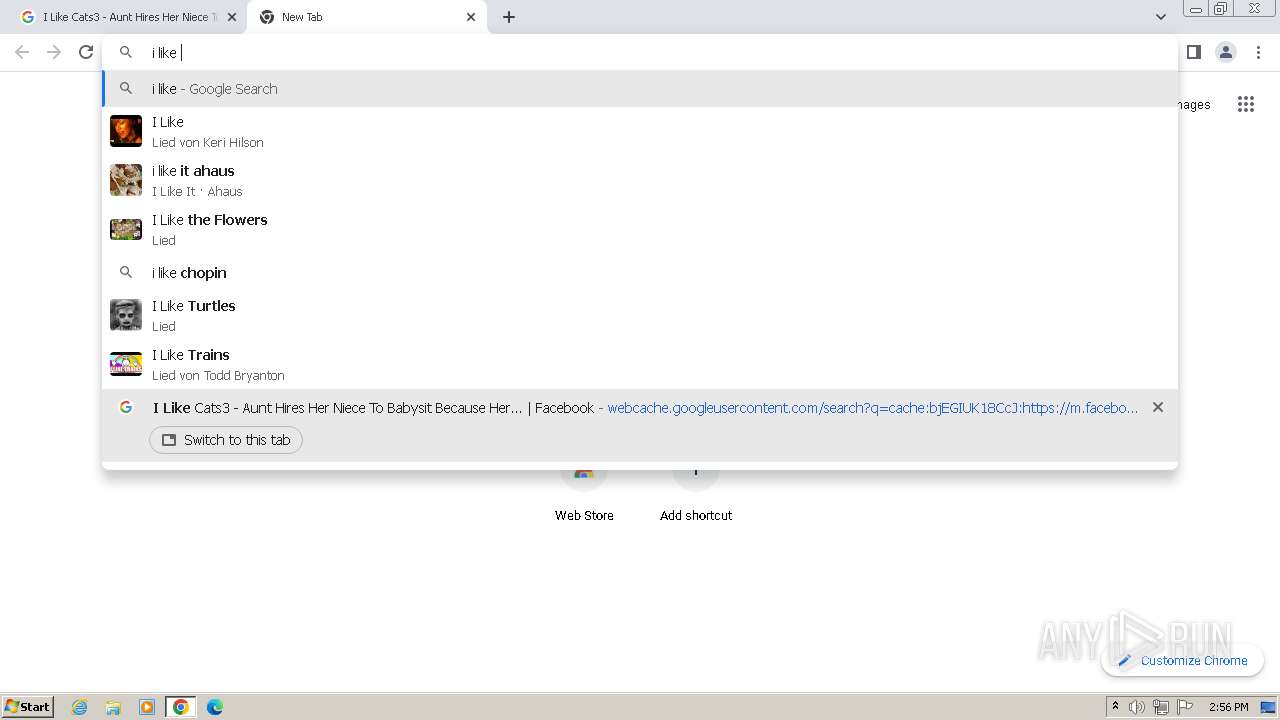1280x720 pixels.
Task: Click the 'I Like Trains' thumbnail
Action: (126, 364)
